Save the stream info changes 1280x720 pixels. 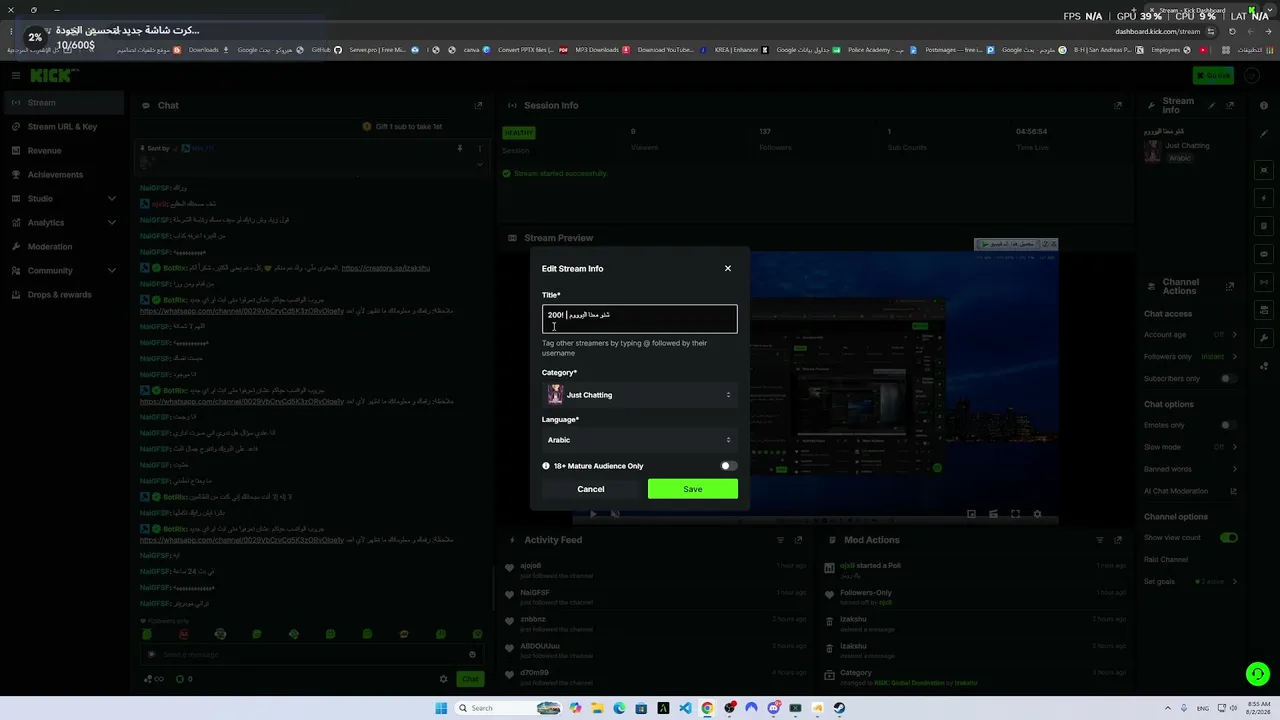click(x=693, y=489)
